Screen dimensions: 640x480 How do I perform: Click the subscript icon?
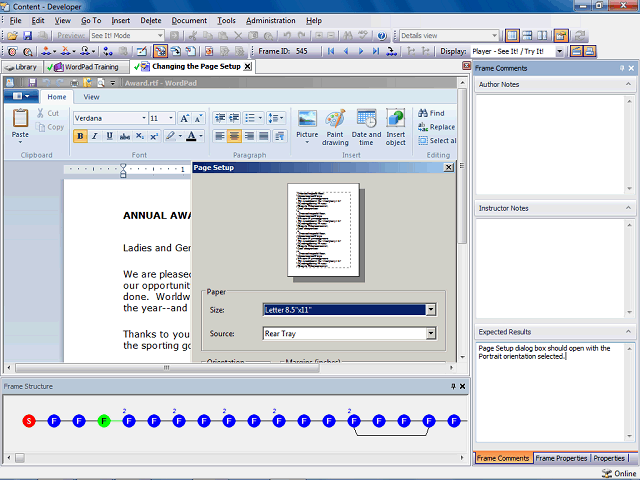pyautogui.click(x=140, y=136)
